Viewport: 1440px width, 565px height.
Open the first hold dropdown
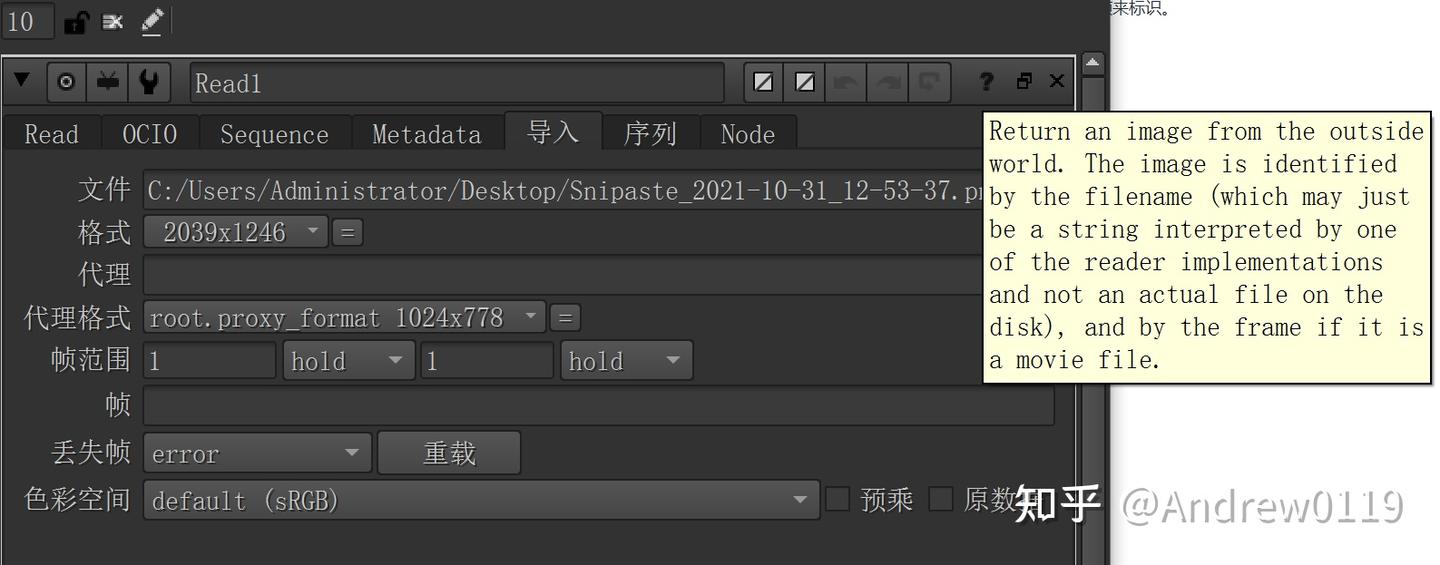(349, 361)
